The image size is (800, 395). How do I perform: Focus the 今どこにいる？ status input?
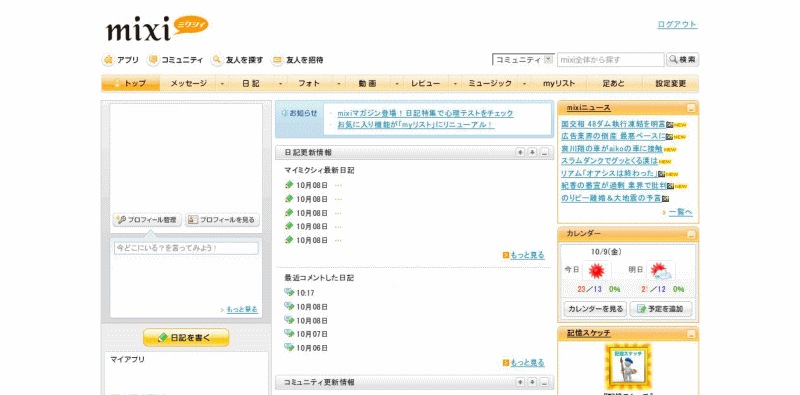pos(186,248)
